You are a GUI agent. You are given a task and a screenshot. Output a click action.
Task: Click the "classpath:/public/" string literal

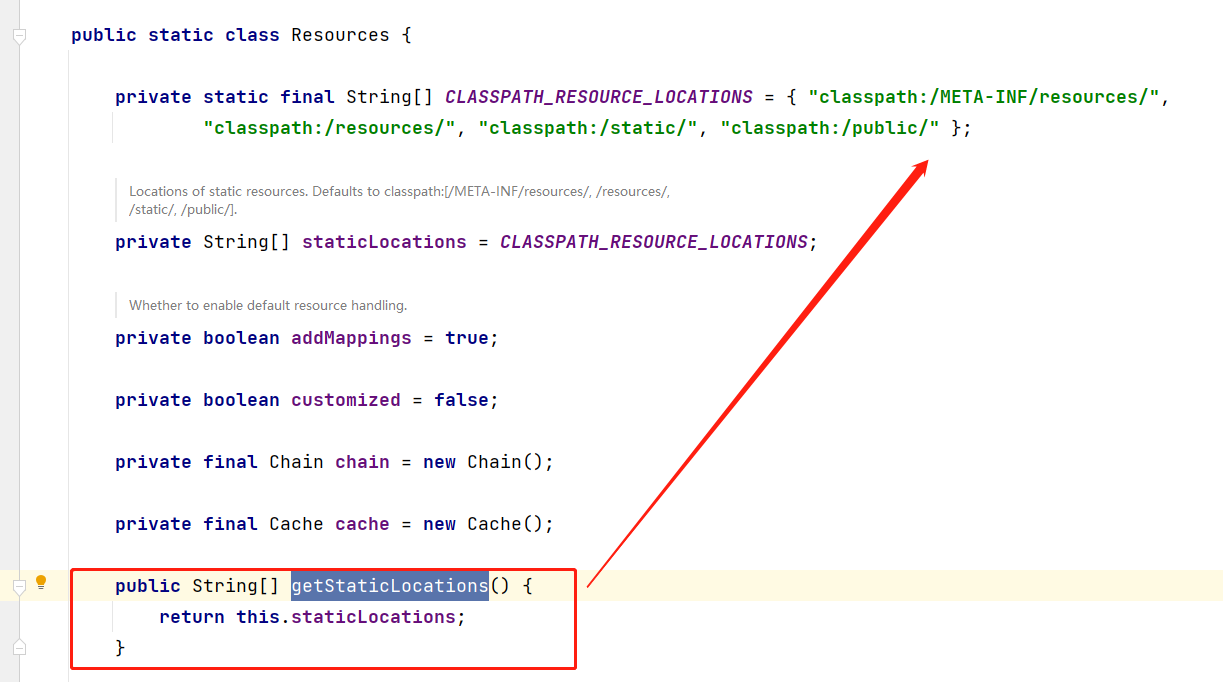830,128
